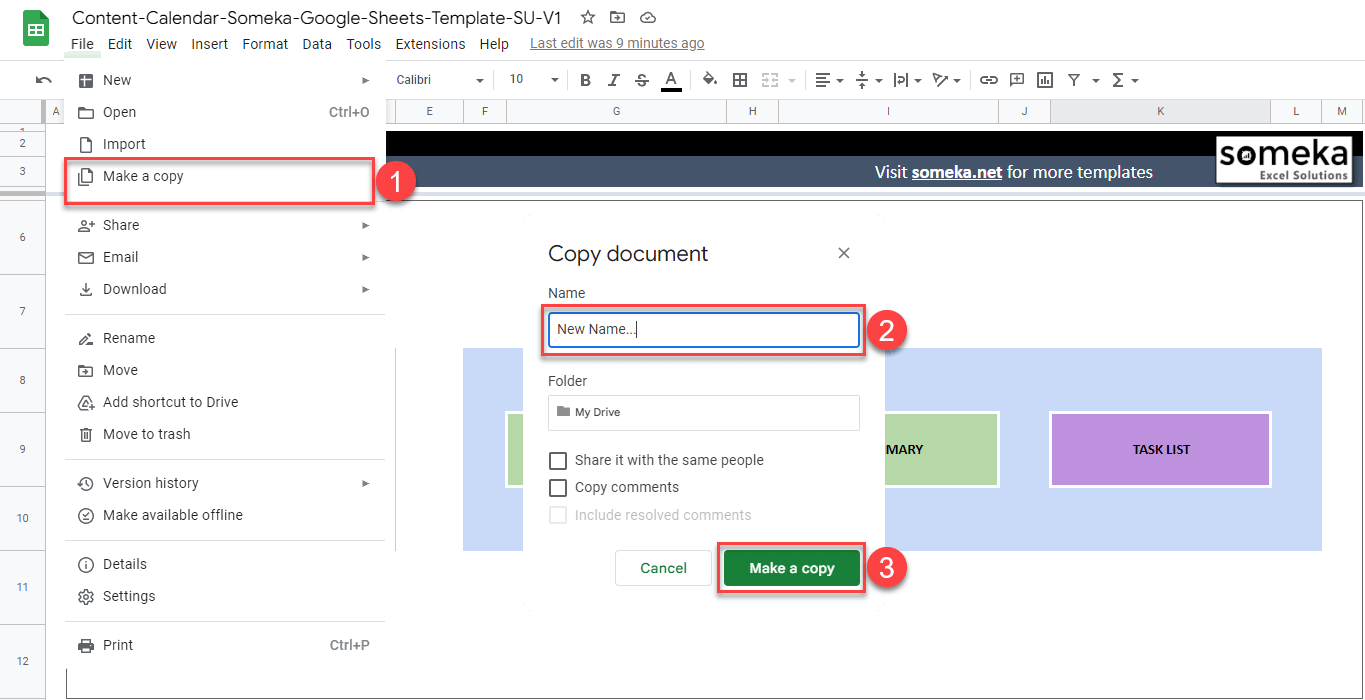Open the My Drive folder selector

[x=703, y=412]
